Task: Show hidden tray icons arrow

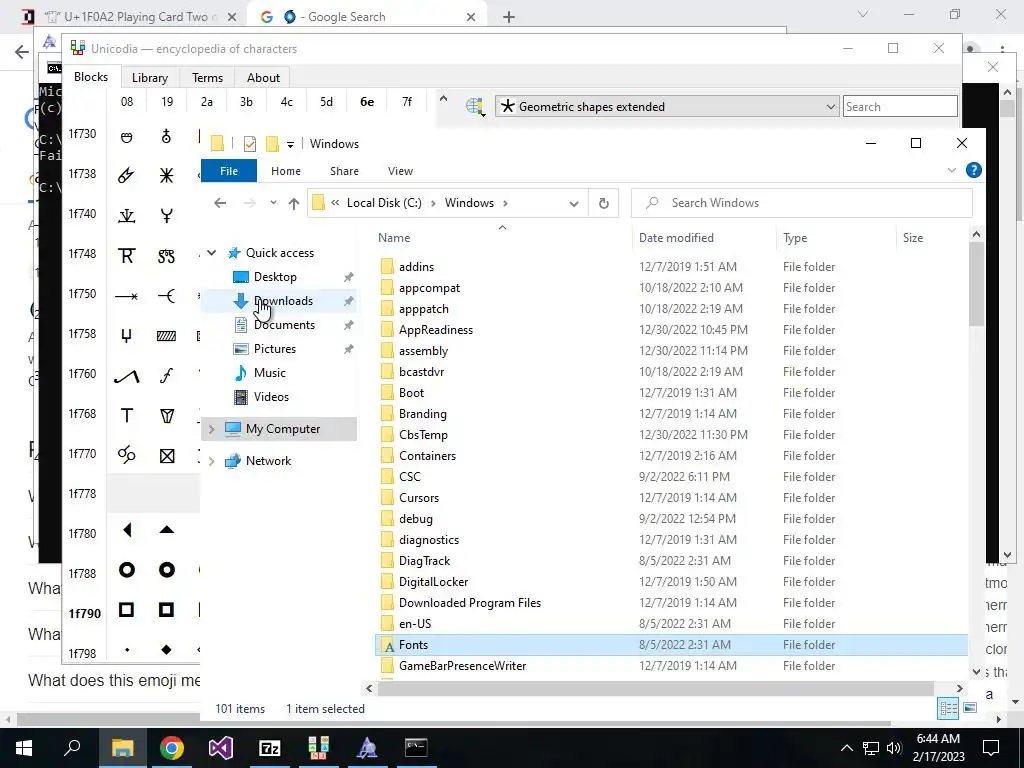Action: [x=846, y=748]
